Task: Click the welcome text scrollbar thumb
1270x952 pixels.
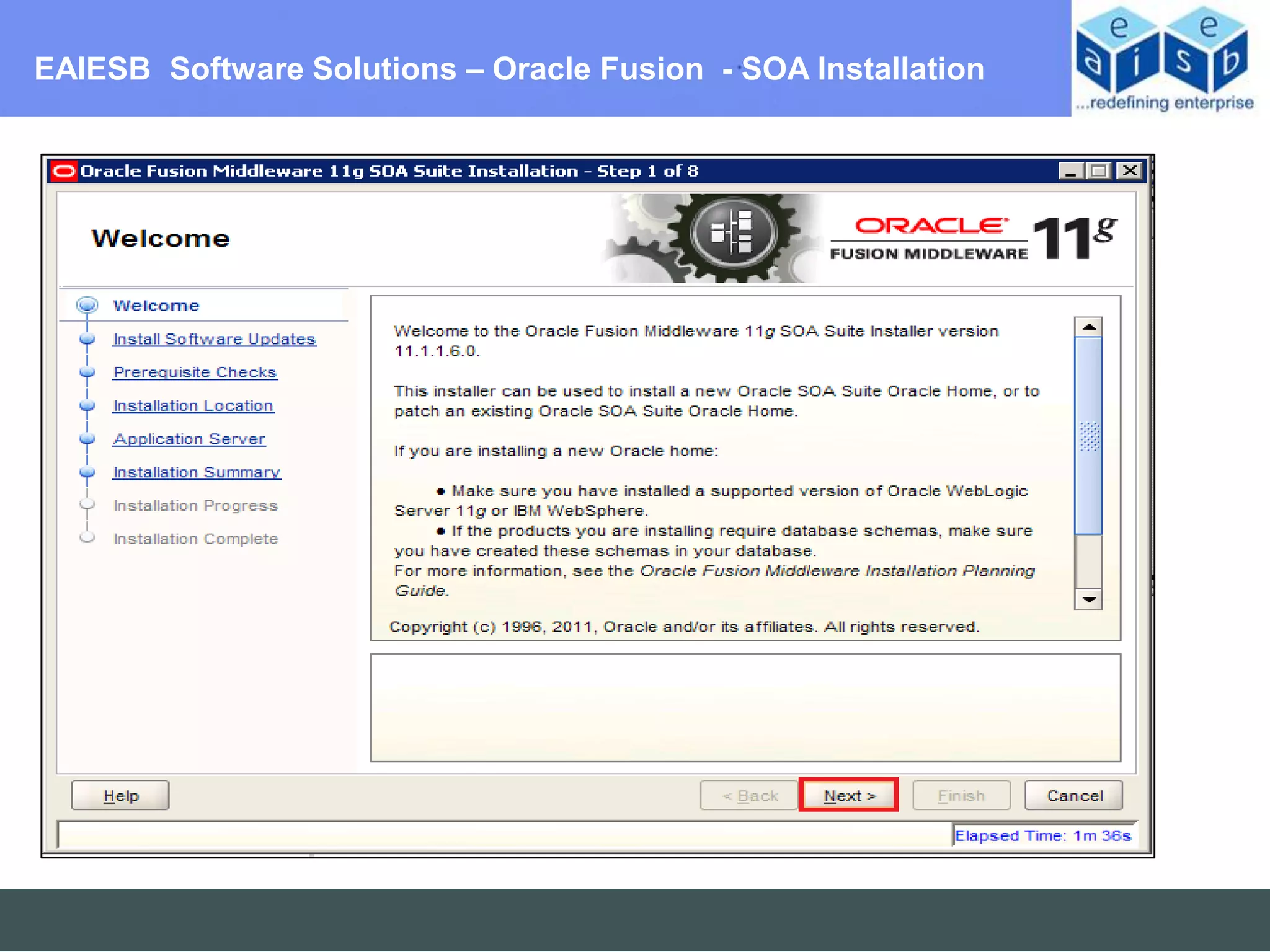Action: 1088,436
